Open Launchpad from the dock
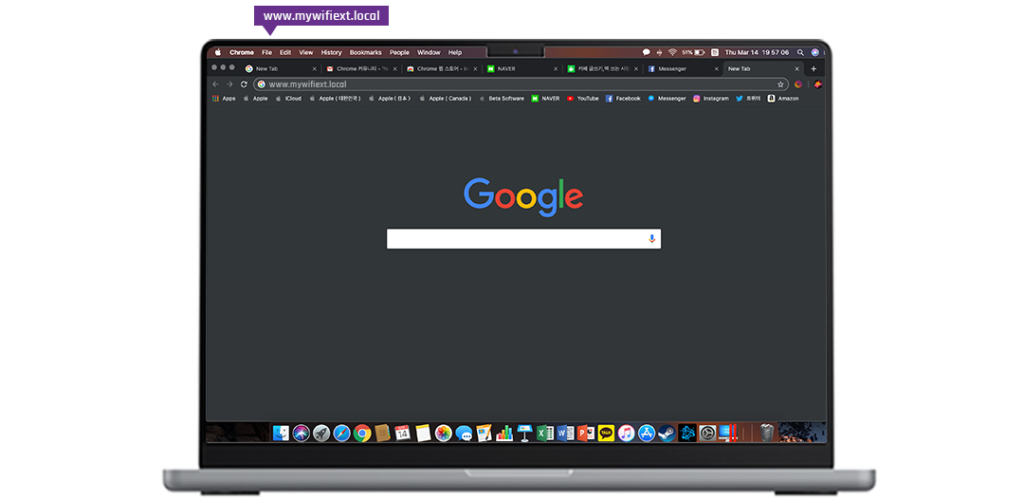Screen dimensions: 1024x499 pyautogui.click(x=321, y=433)
